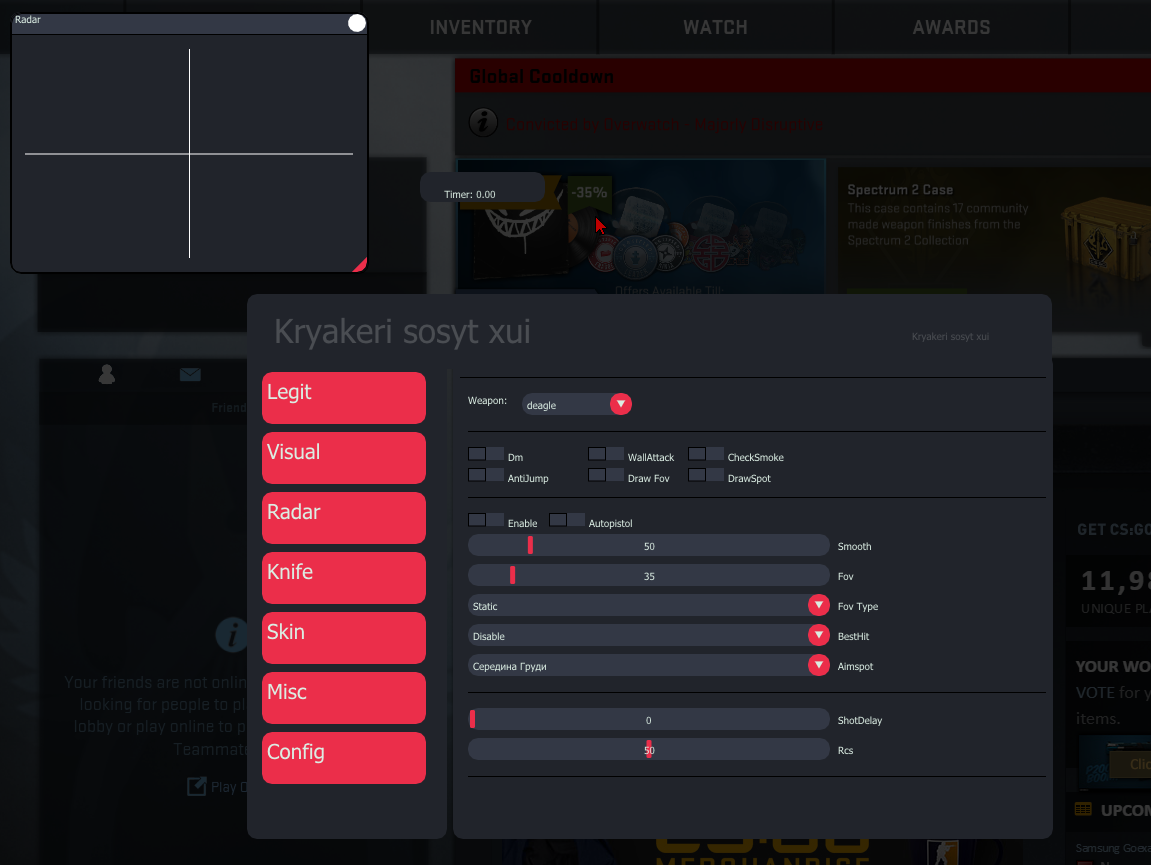Switch to the Visual tab
Viewport: 1151px width, 865px height.
coord(343,458)
